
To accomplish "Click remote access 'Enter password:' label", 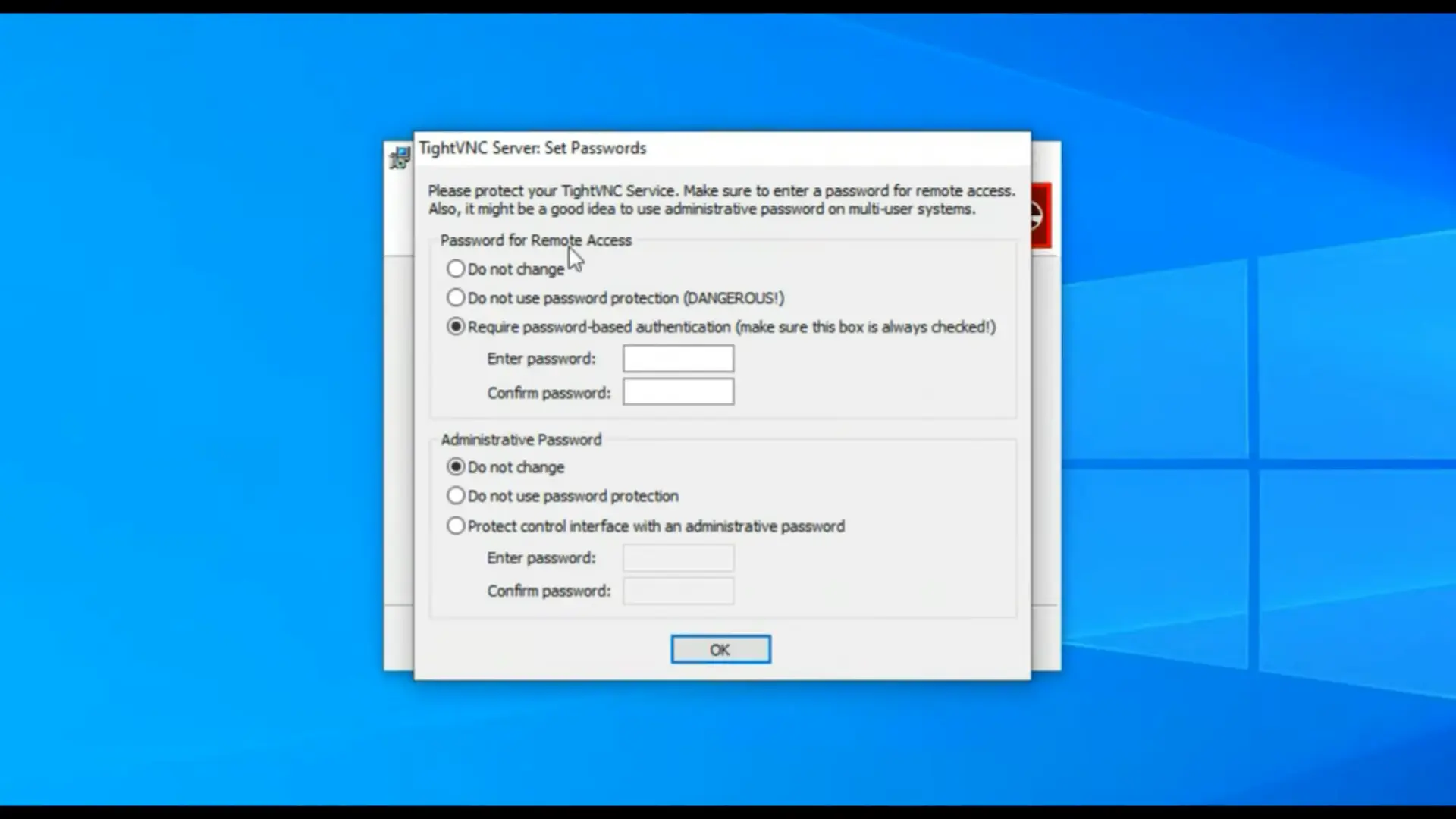I will (541, 359).
